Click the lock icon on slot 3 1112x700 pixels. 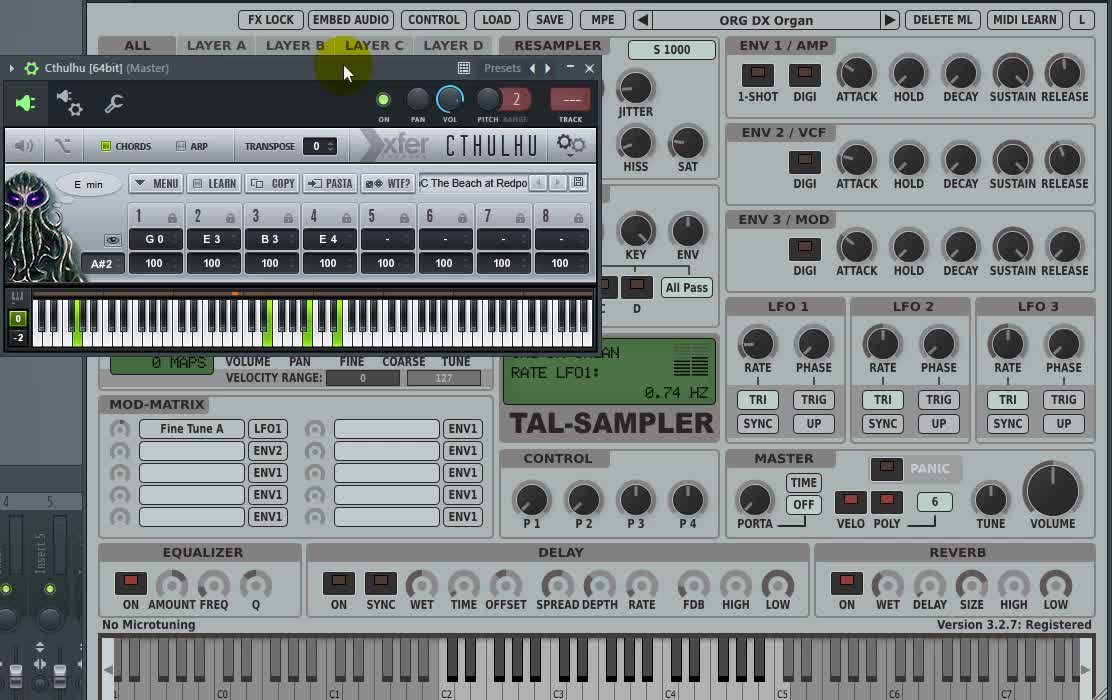(289, 217)
